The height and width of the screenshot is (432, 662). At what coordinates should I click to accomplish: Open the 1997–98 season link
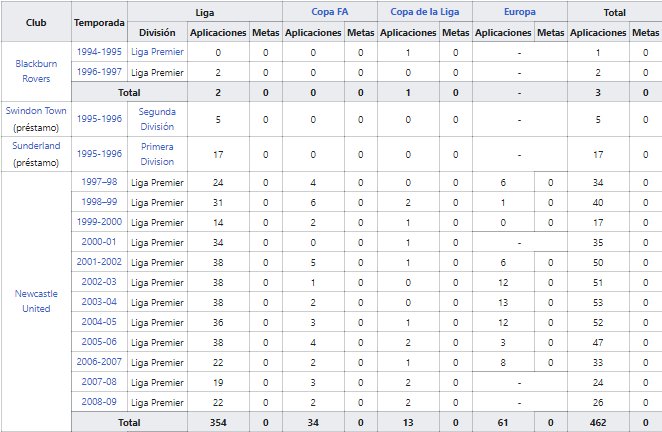point(99,182)
